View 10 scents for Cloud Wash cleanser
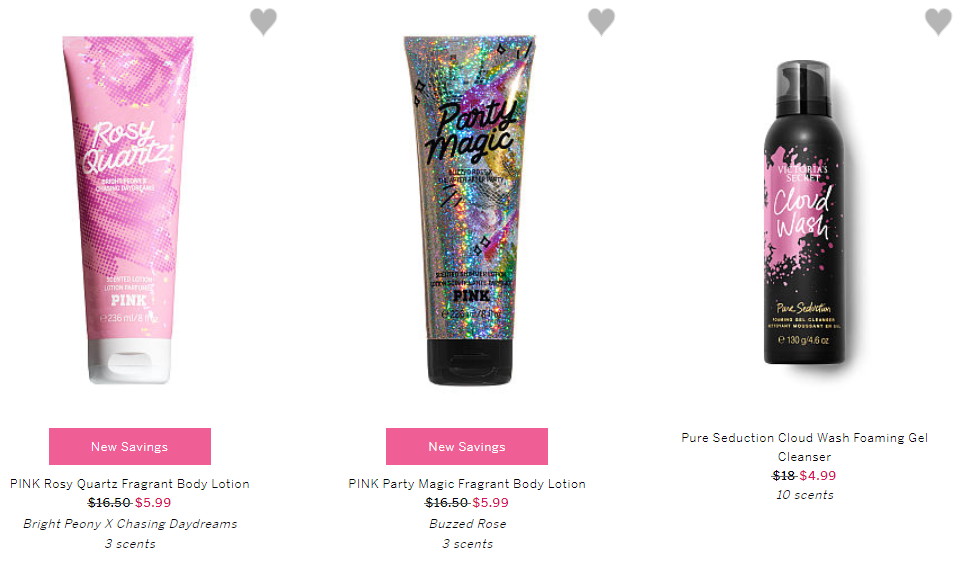Image resolution: width=973 pixels, height=573 pixels. point(805,495)
